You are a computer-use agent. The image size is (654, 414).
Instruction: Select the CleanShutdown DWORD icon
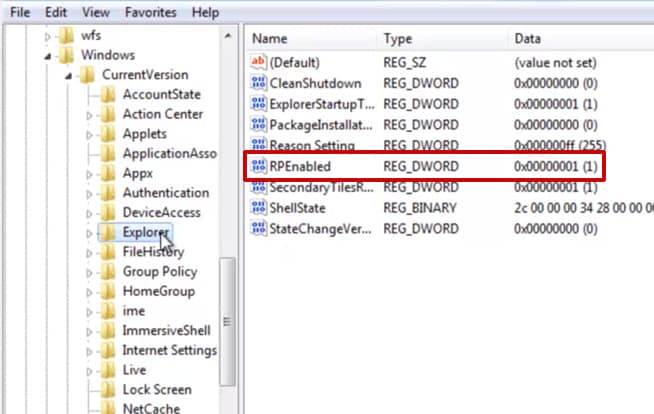click(257, 83)
